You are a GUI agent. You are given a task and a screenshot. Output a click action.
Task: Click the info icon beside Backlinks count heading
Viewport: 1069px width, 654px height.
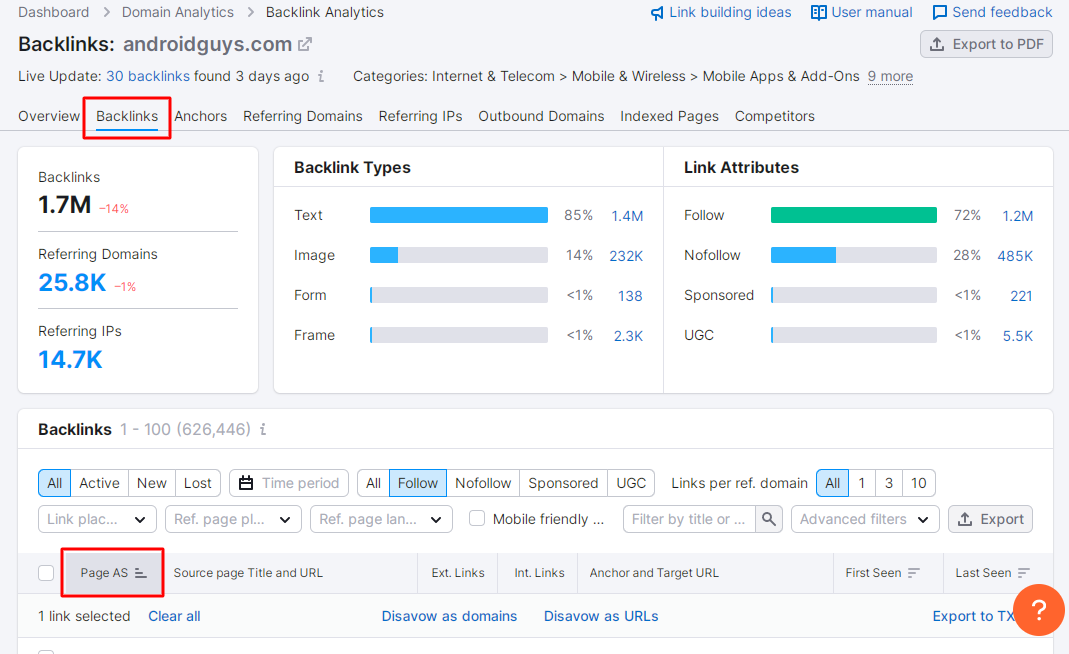262,430
